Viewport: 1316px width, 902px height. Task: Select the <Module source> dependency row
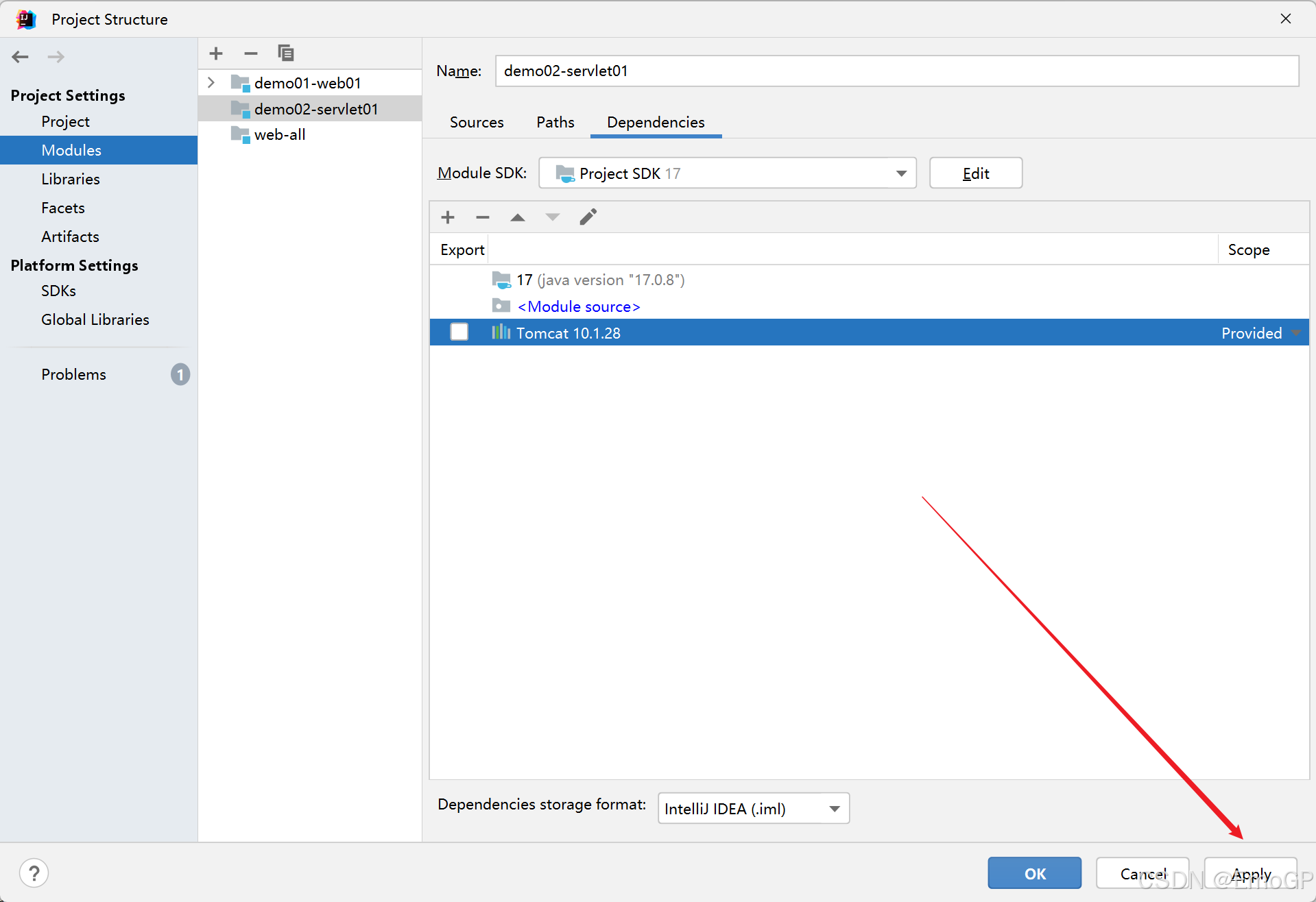[870, 306]
